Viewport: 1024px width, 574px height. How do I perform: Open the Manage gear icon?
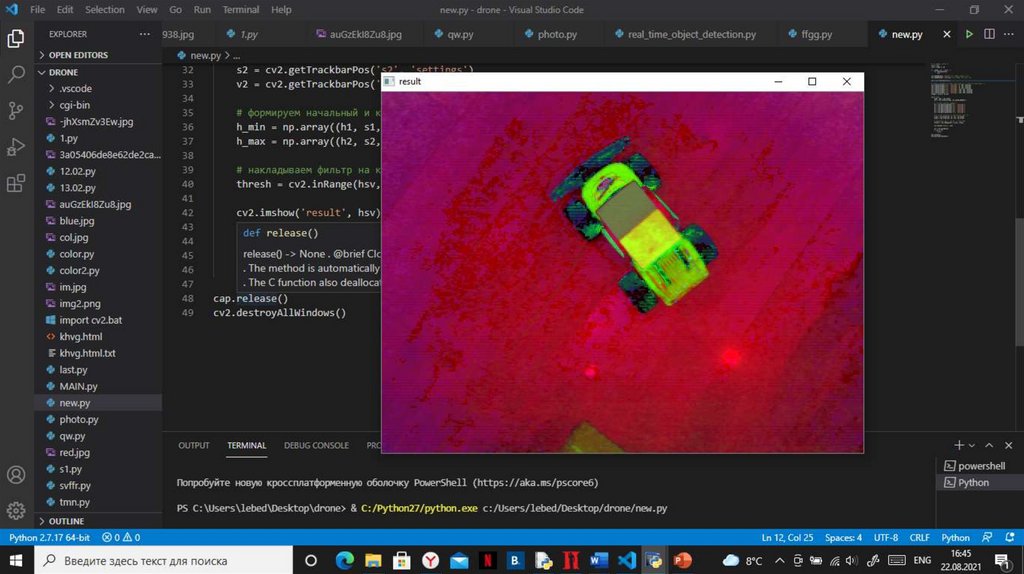(x=16, y=511)
